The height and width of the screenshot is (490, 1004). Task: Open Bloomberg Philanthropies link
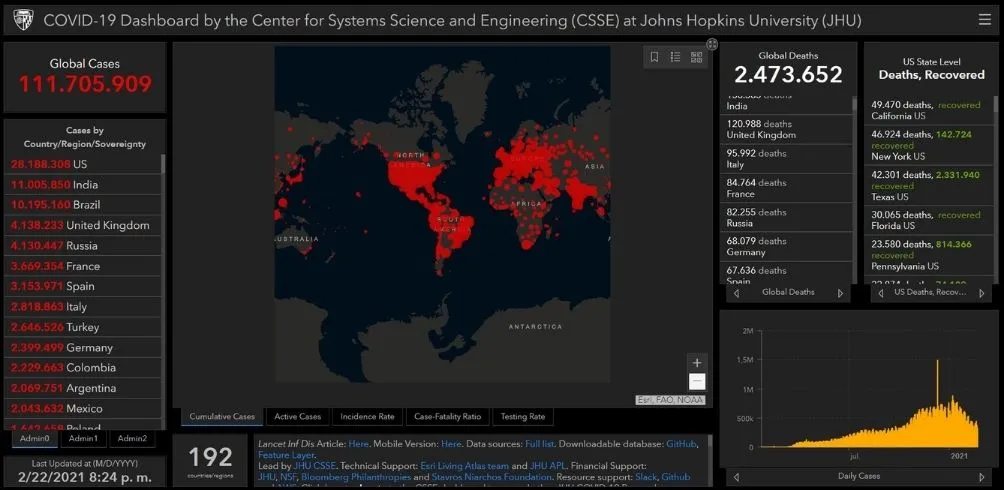click(356, 477)
